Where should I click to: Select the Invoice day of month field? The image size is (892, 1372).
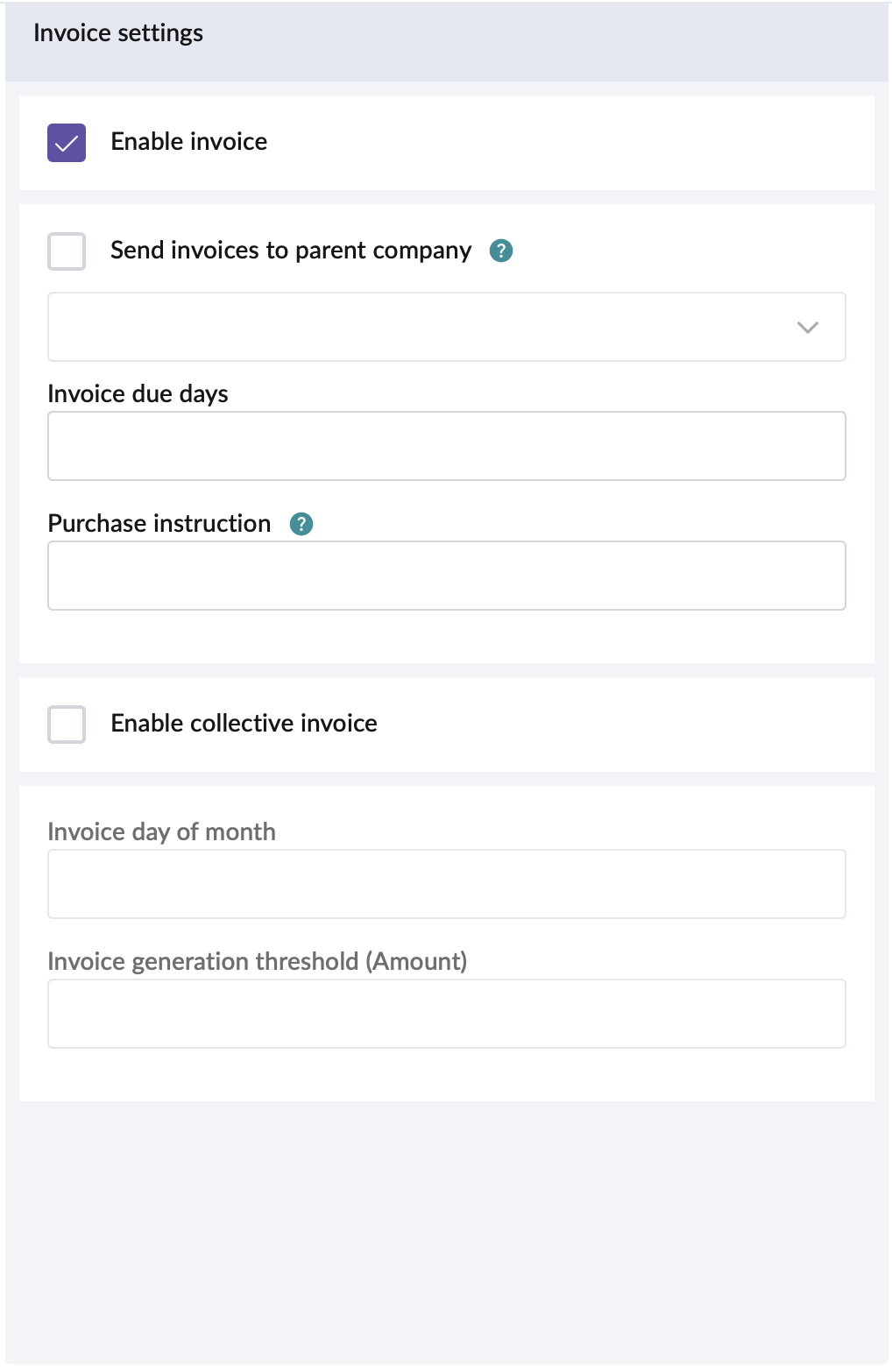coord(446,884)
